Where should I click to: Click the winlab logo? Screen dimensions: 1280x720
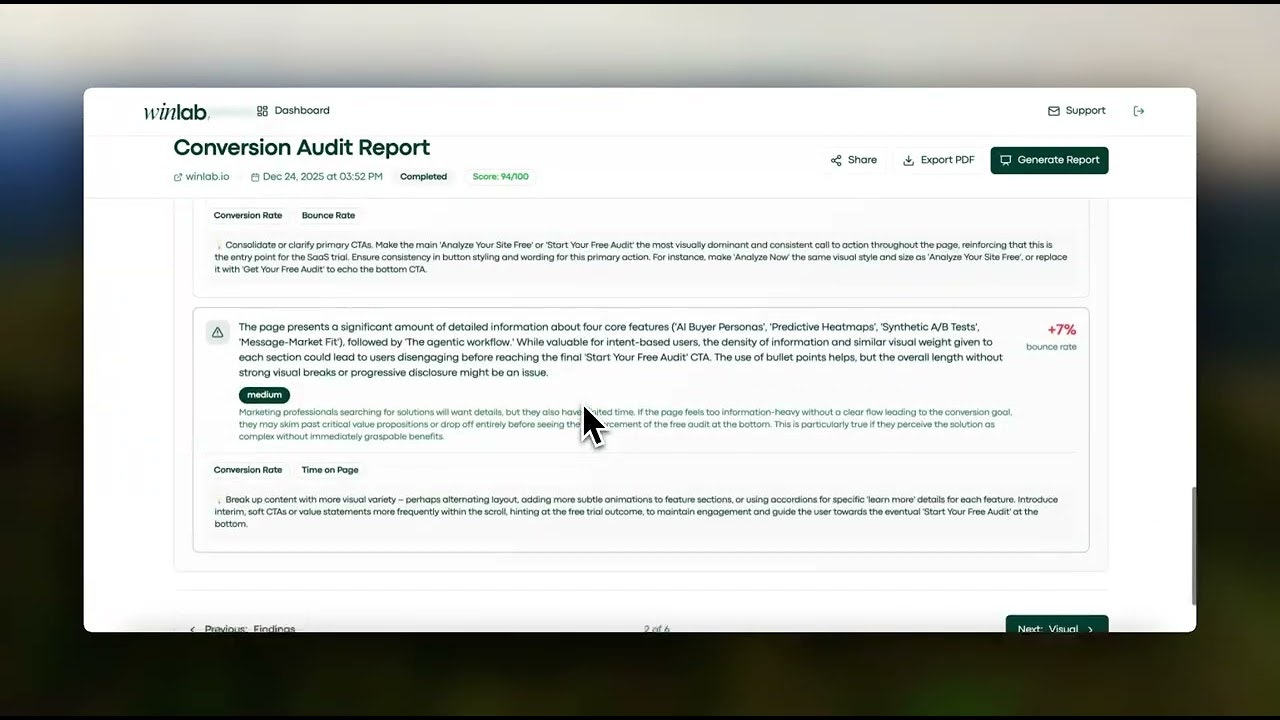pos(175,111)
